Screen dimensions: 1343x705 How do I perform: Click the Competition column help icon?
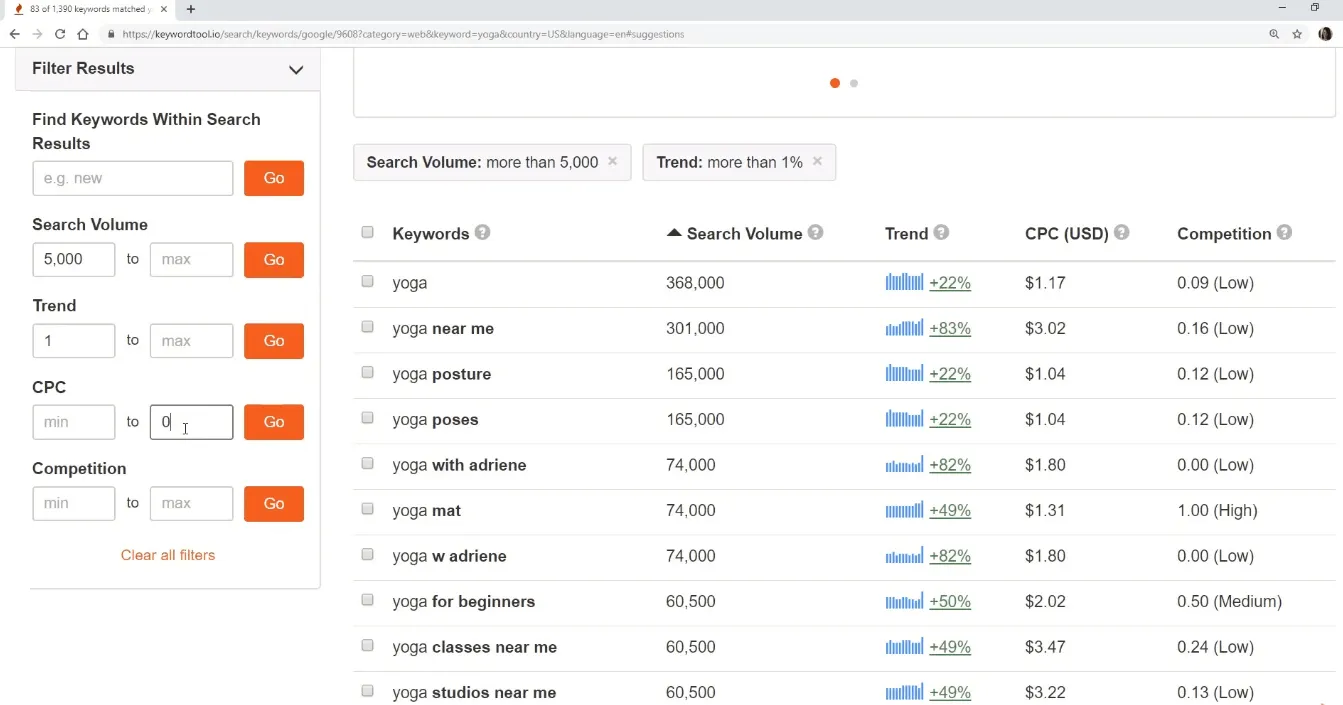pyautogui.click(x=1284, y=233)
